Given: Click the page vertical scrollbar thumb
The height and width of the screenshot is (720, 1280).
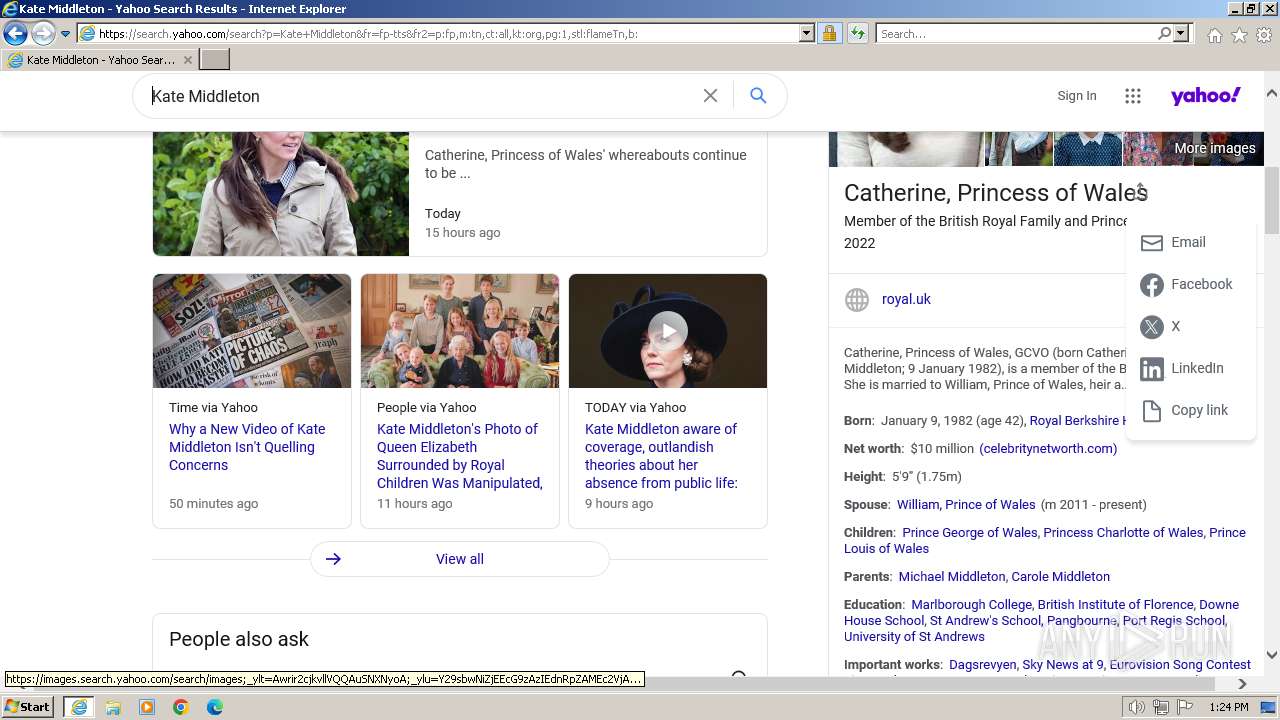Looking at the screenshot, I should click(1272, 200).
